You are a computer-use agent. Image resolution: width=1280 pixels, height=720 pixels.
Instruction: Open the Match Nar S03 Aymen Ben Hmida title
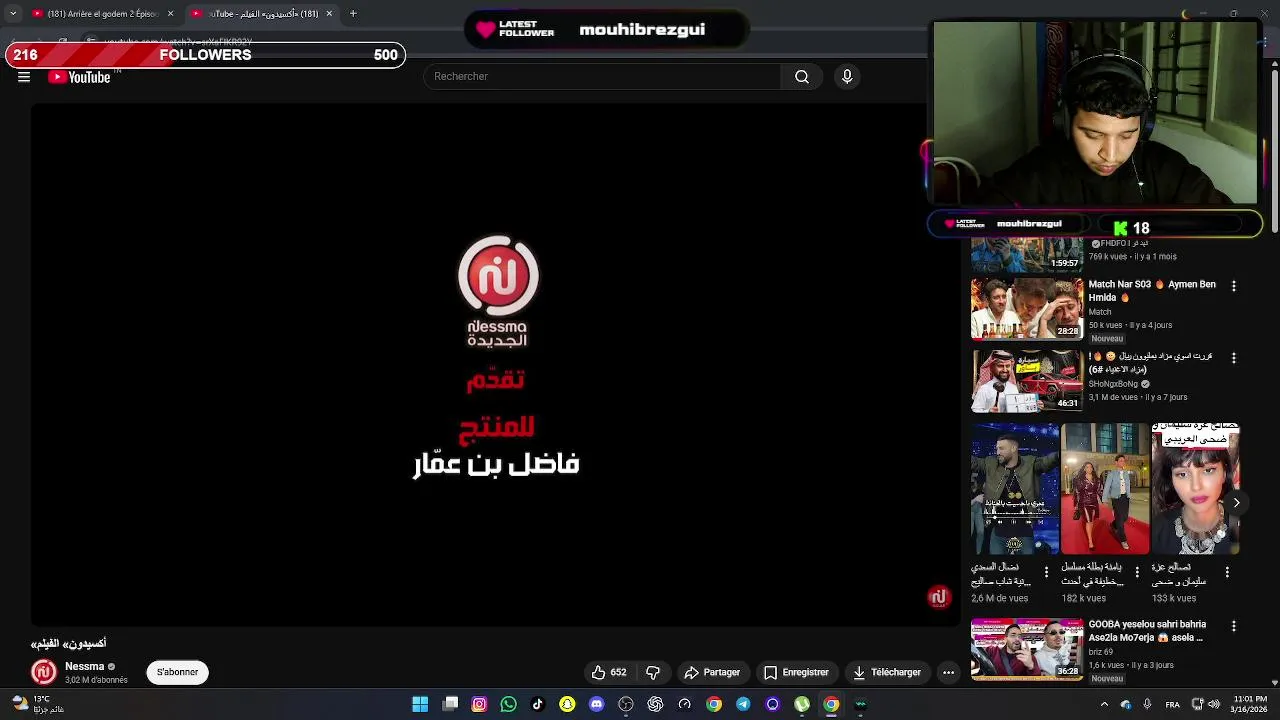1152,291
